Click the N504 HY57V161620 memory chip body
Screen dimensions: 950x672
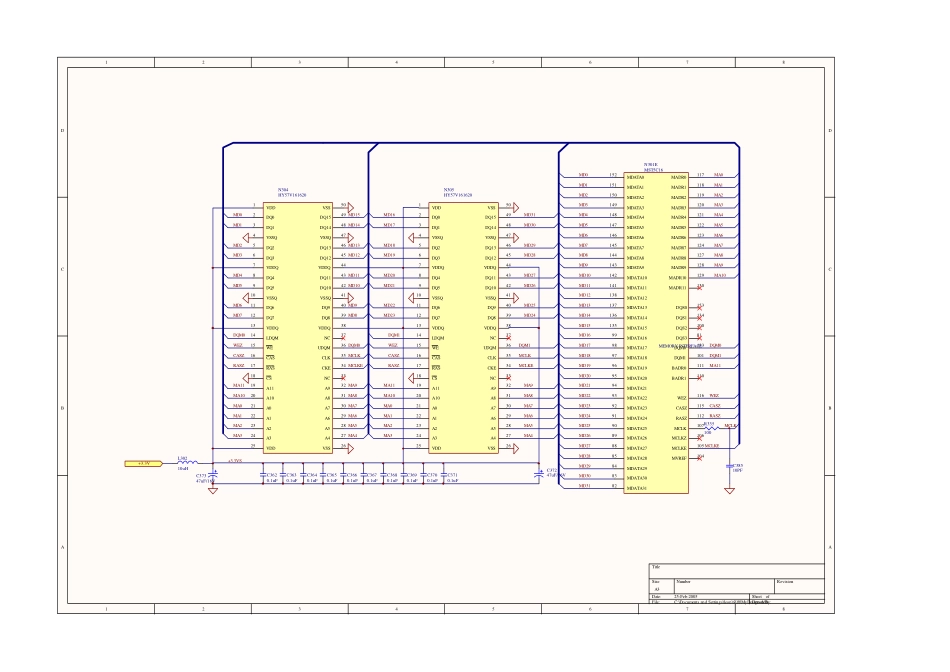pyautogui.click(x=299, y=326)
